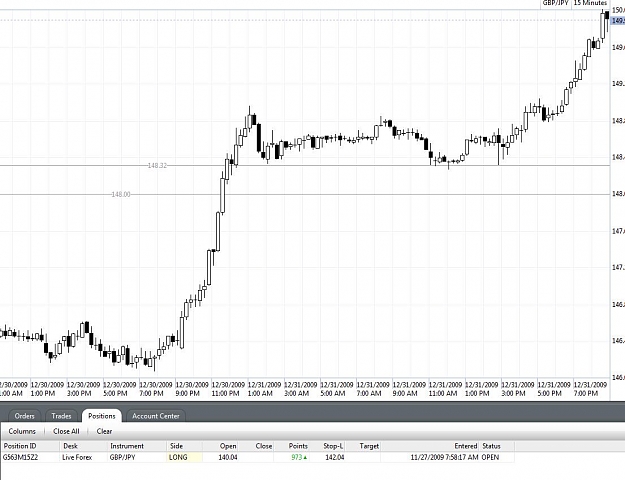Open the Account Center tab
This screenshot has width=625, height=480.
155,416
